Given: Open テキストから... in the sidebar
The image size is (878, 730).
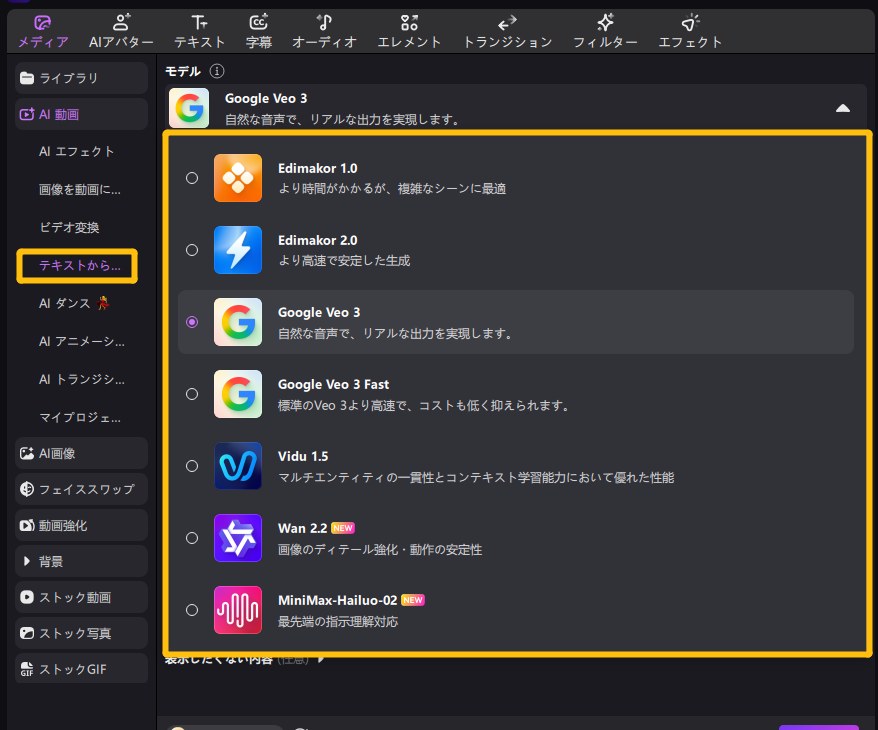Looking at the screenshot, I should 79,266.
